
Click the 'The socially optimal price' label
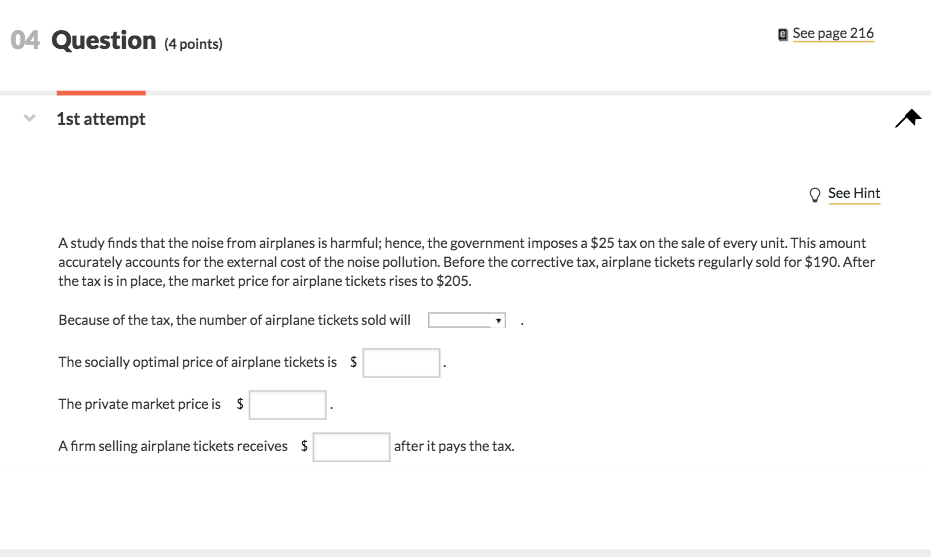coord(197,362)
